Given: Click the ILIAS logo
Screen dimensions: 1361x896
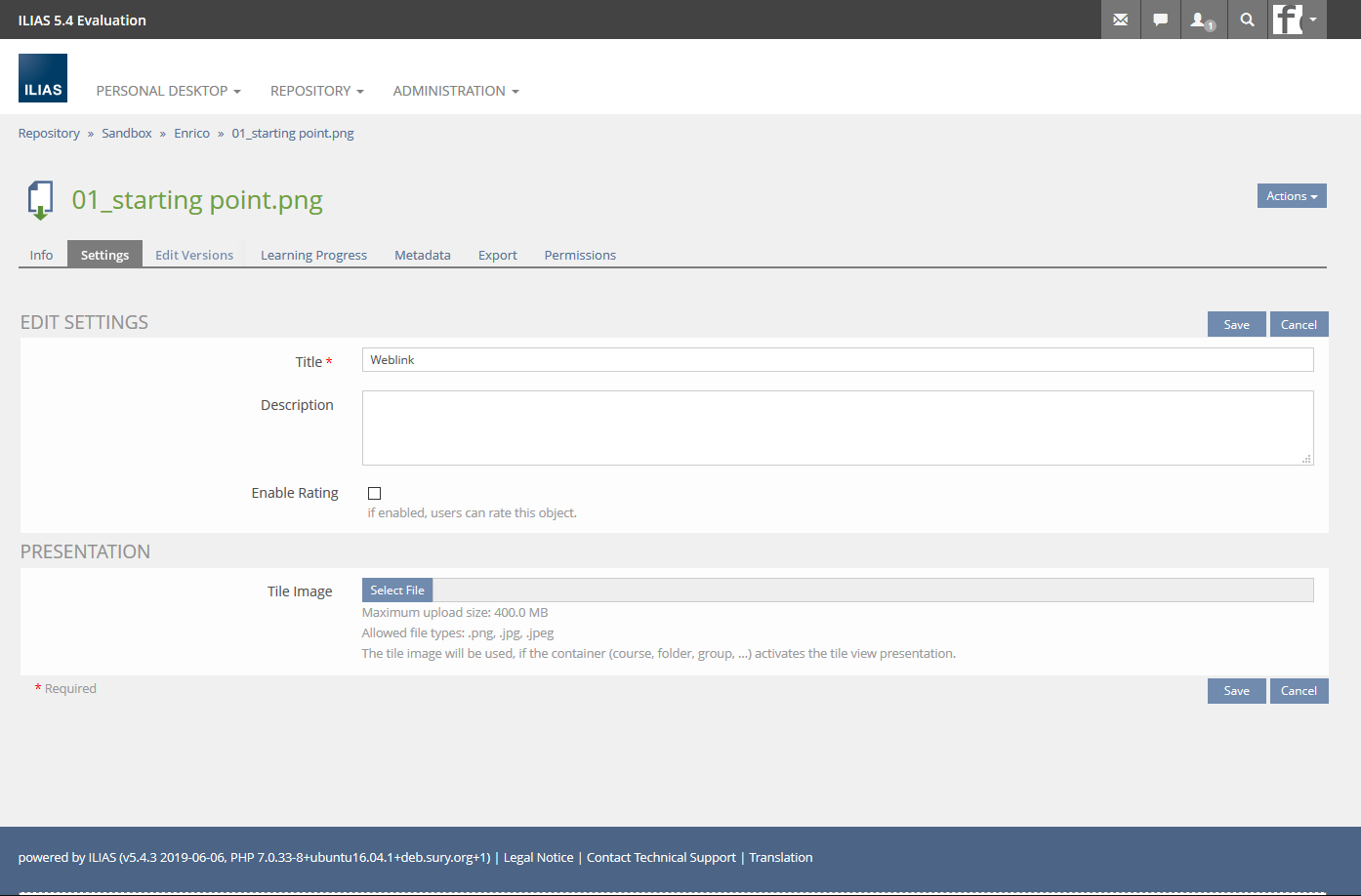Looking at the screenshot, I should click(43, 78).
